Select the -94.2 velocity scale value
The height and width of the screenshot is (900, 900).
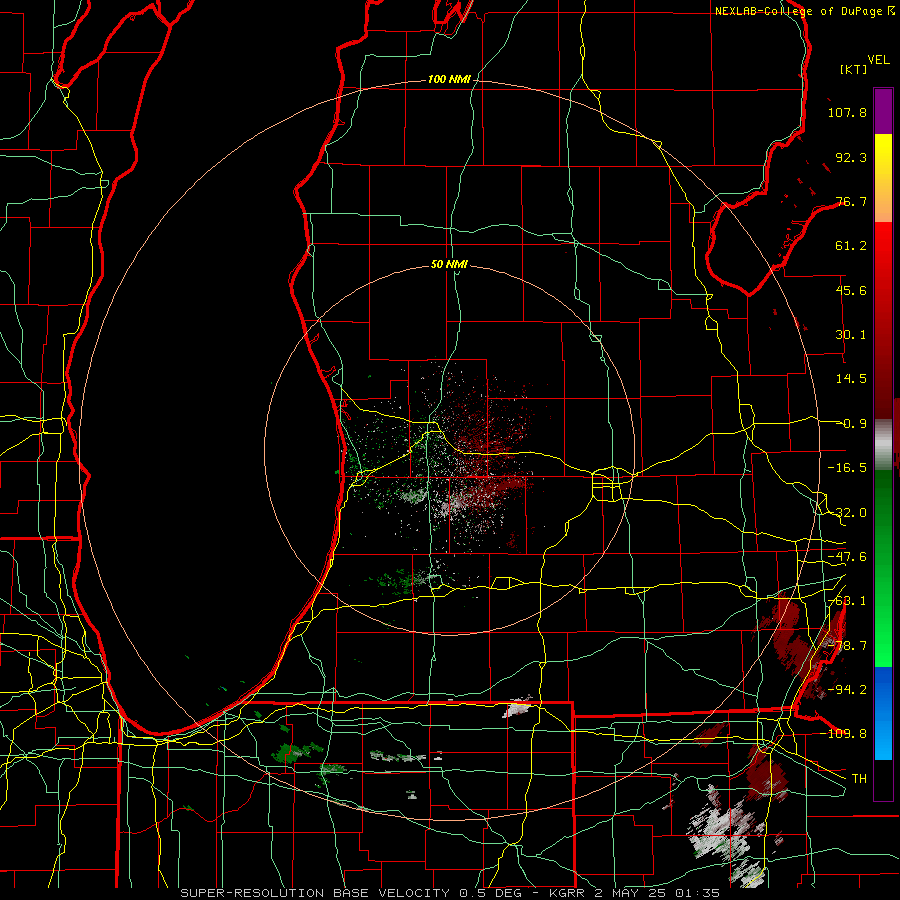(x=847, y=690)
